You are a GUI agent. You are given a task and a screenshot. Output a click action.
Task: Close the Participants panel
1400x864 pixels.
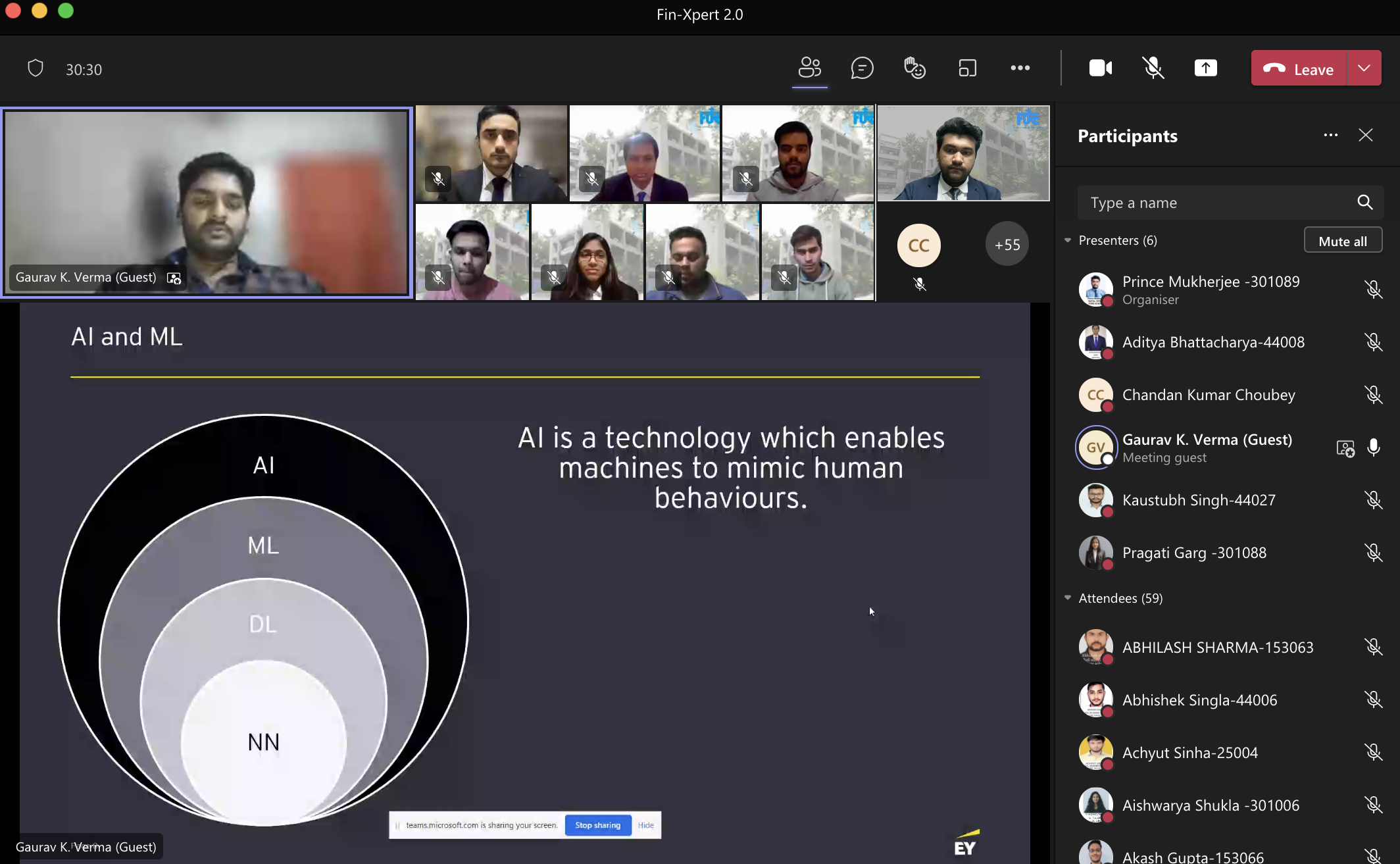[1366, 136]
